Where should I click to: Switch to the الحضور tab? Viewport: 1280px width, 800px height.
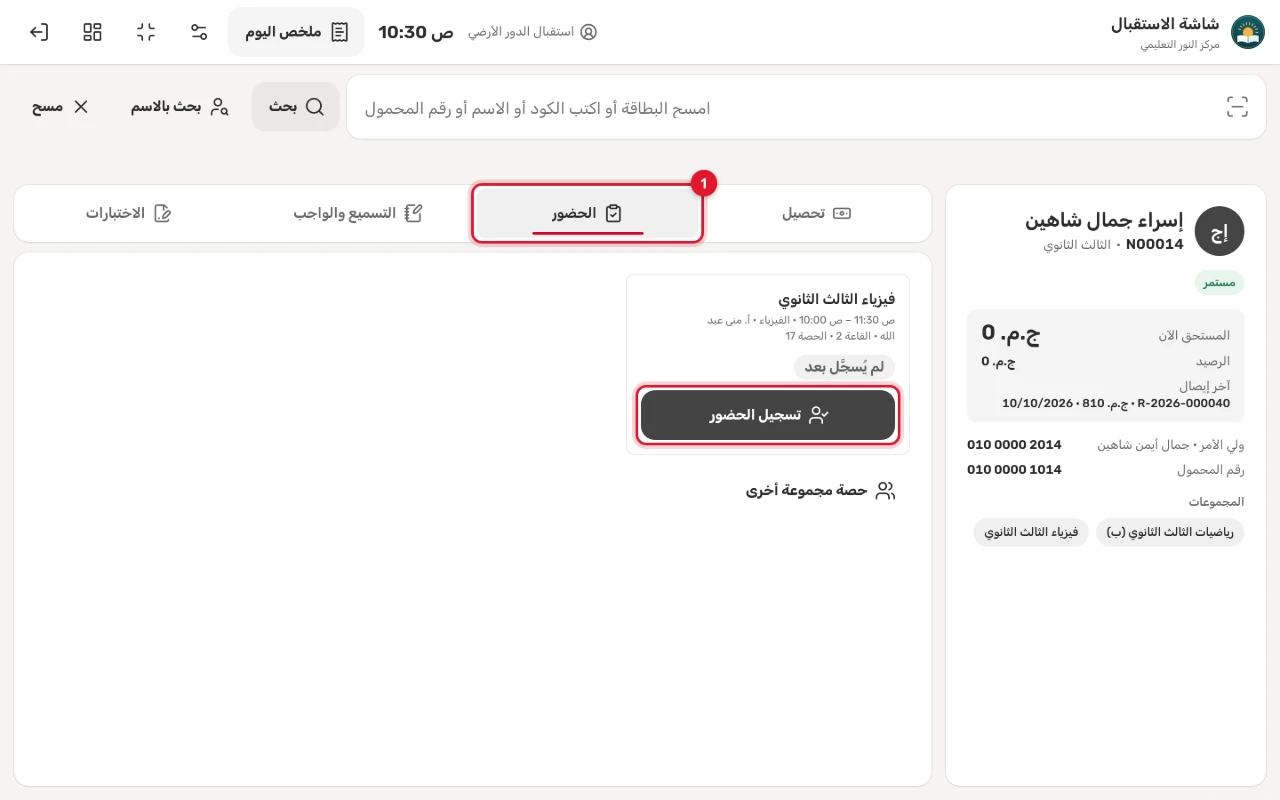[x=588, y=213]
